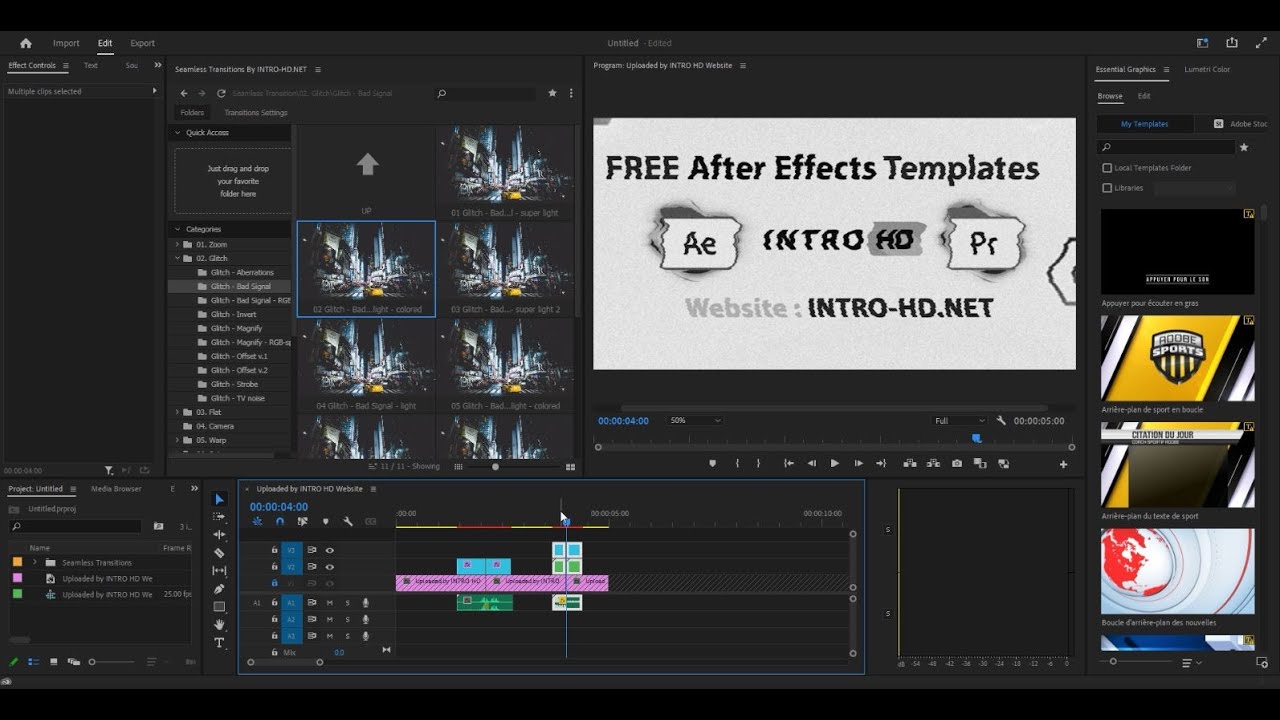Mute audio track A1
Image resolution: width=1280 pixels, height=720 pixels.
pyautogui.click(x=329, y=603)
